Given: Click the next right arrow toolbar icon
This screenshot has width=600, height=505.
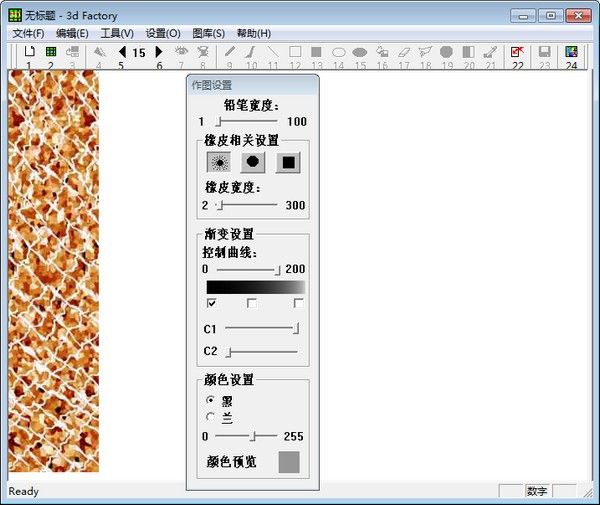Looking at the screenshot, I should (x=159, y=52).
